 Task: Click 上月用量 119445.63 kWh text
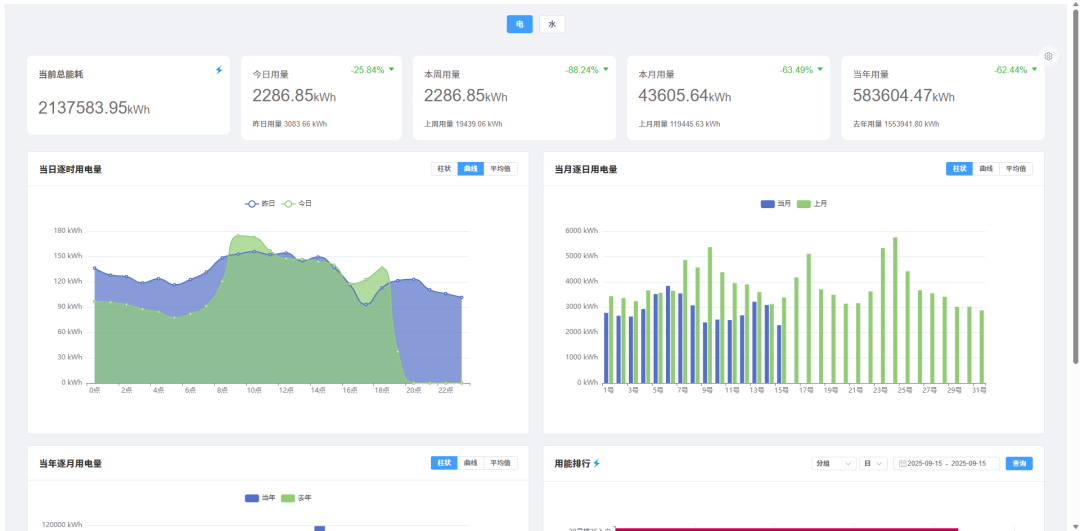pos(679,125)
